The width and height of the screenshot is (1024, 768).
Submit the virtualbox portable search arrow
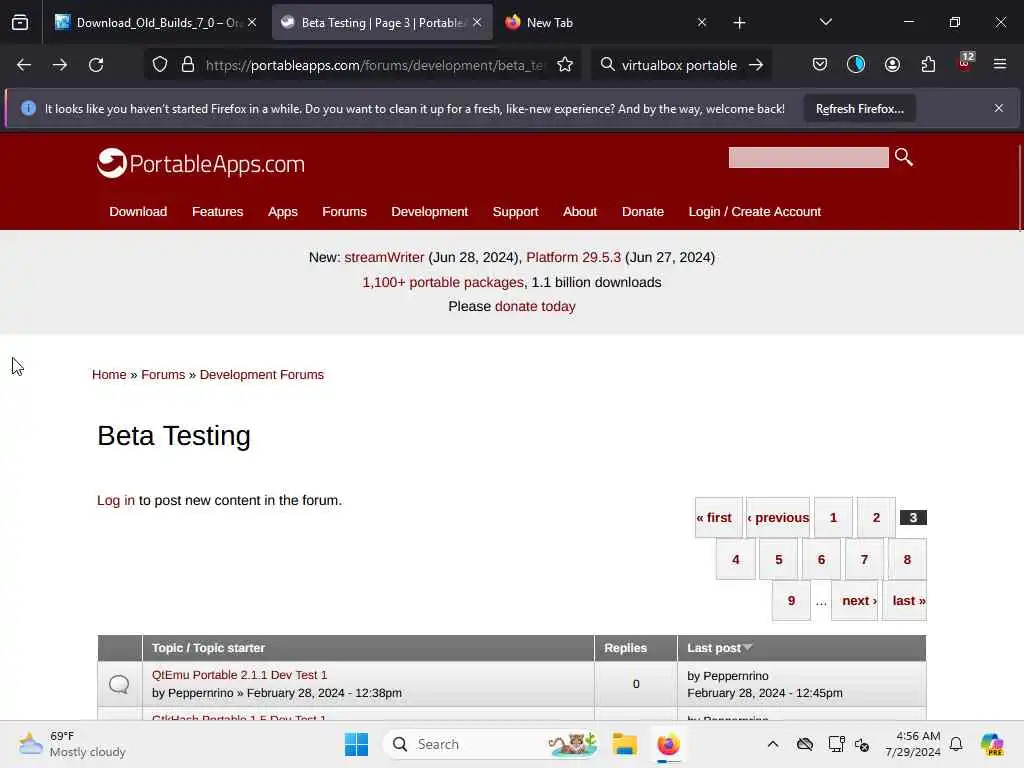click(756, 65)
